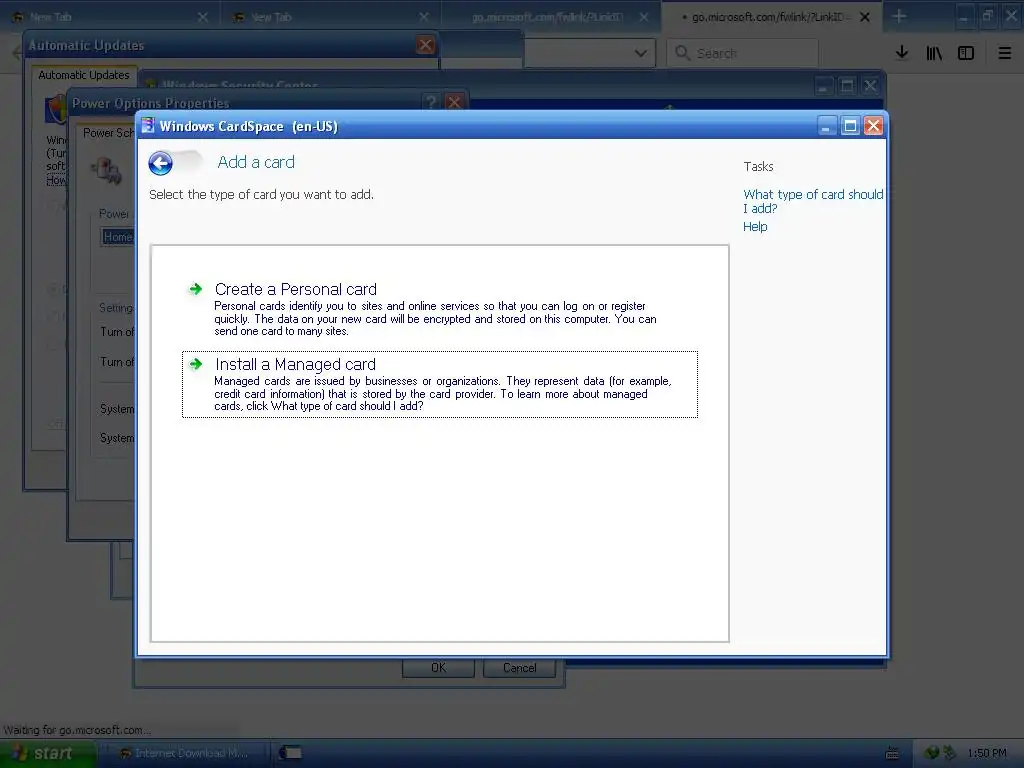Click the system tray clock showing 1:50 PM
The width and height of the screenshot is (1024, 768).
coord(987,753)
